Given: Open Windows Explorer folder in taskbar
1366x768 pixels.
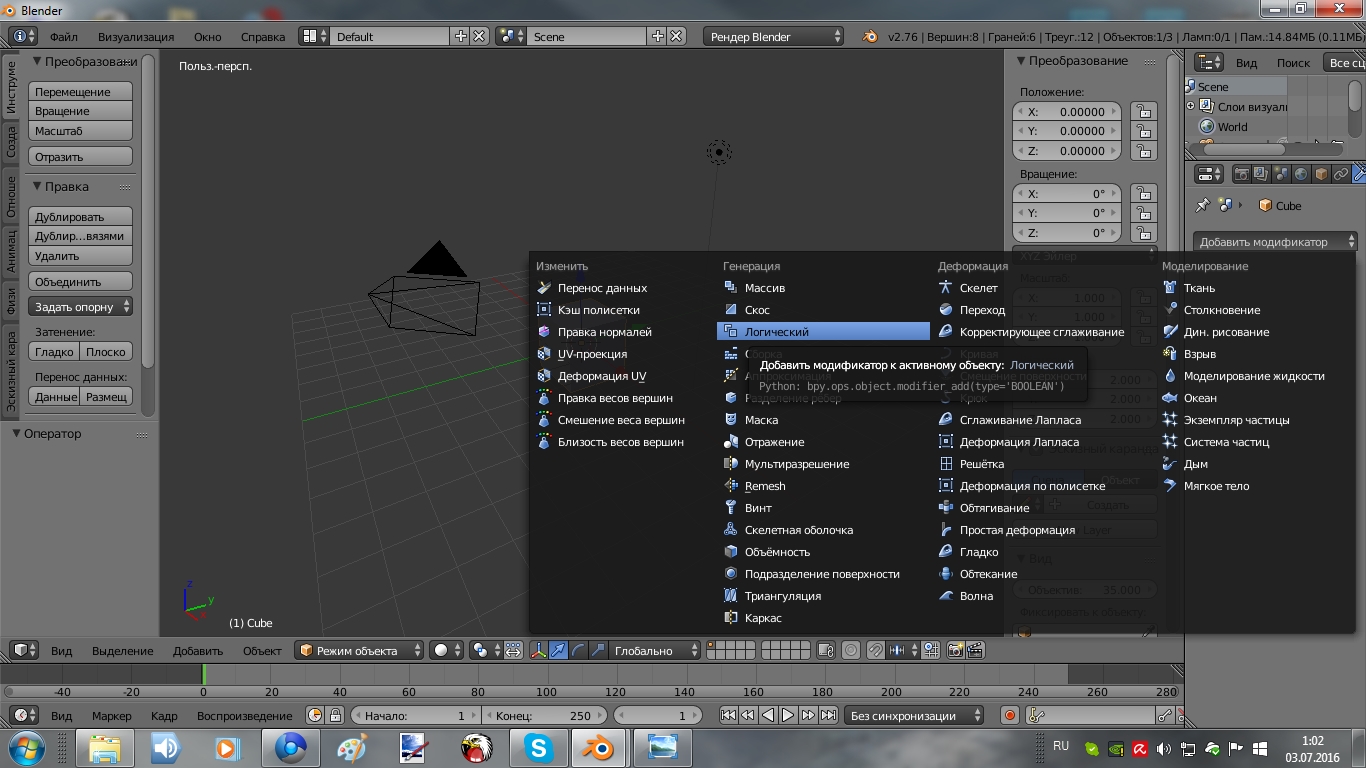Looking at the screenshot, I should [x=105, y=747].
